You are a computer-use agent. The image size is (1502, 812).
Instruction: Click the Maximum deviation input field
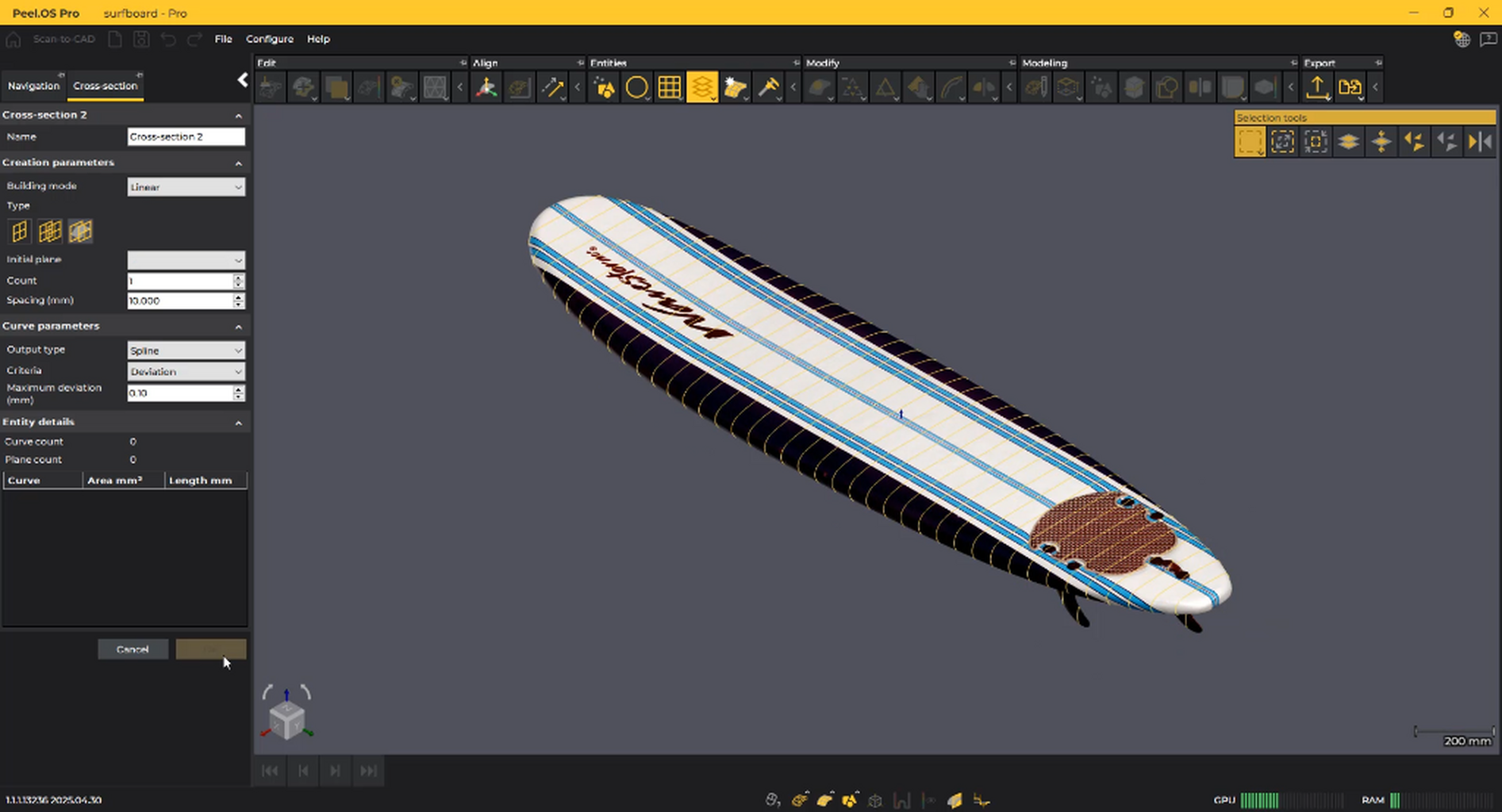[180, 393]
